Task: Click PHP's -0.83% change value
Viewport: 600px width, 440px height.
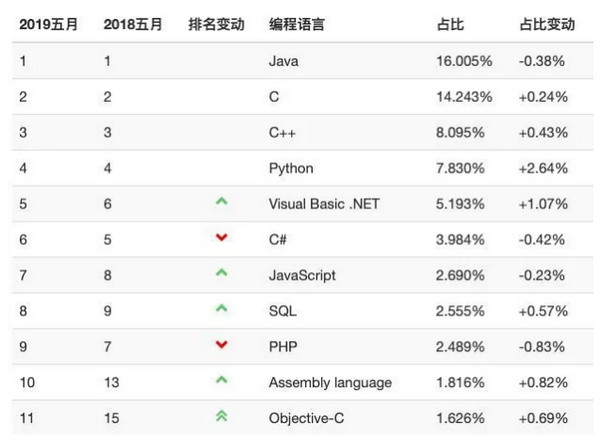Action: pyautogui.click(x=543, y=346)
